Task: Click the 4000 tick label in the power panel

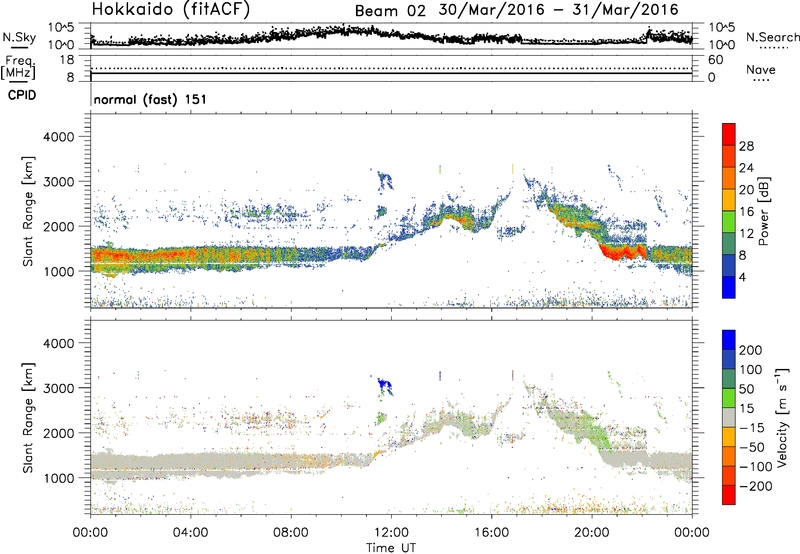Action: [x=58, y=137]
